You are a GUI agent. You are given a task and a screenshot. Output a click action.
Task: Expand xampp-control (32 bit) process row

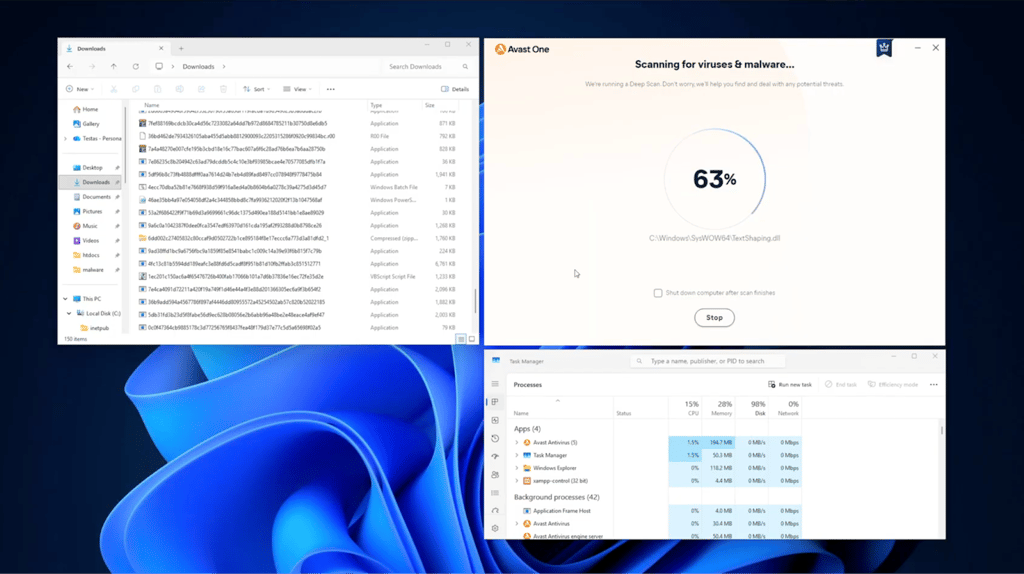tap(517, 481)
